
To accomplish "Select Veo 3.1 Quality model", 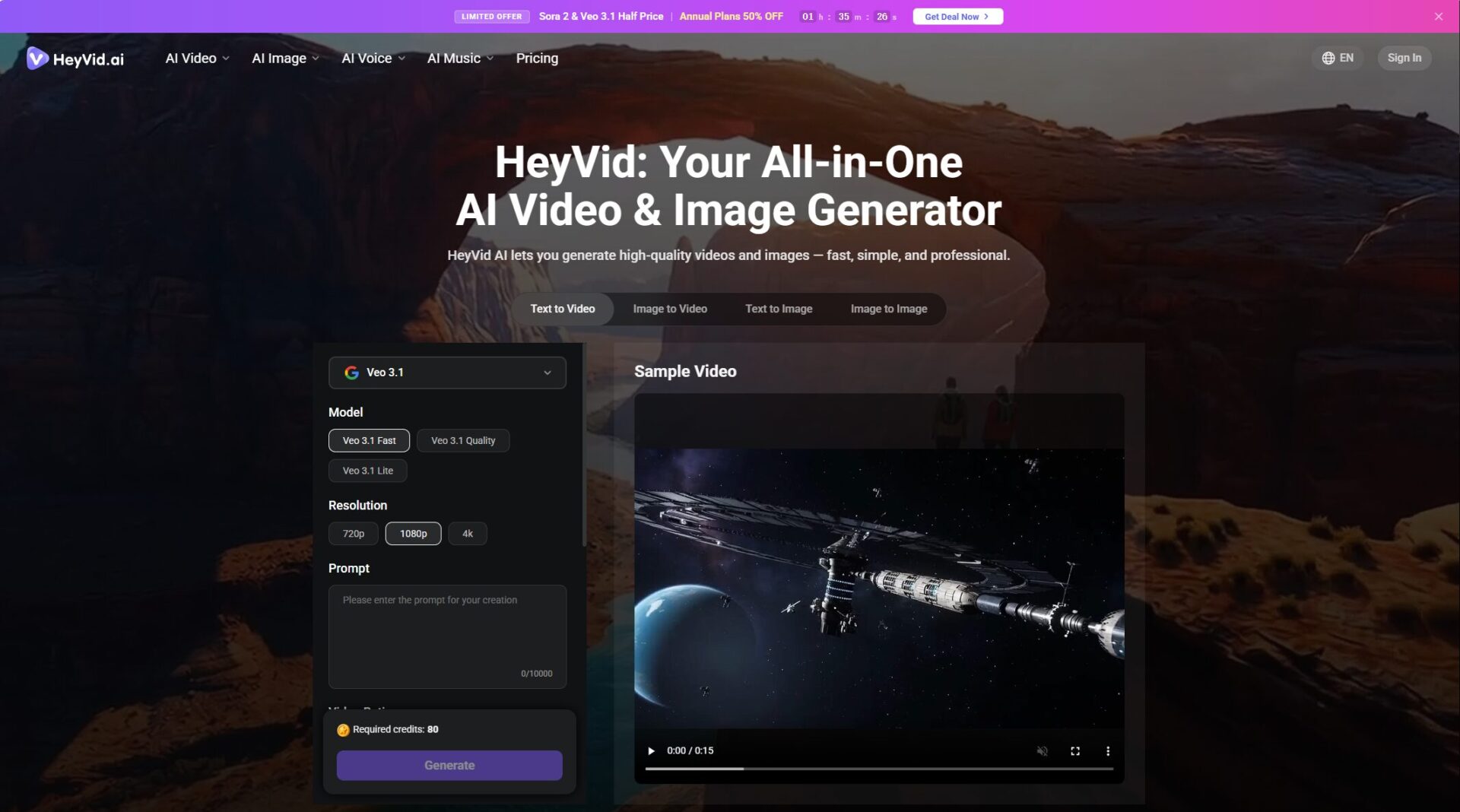I will tap(462, 440).
